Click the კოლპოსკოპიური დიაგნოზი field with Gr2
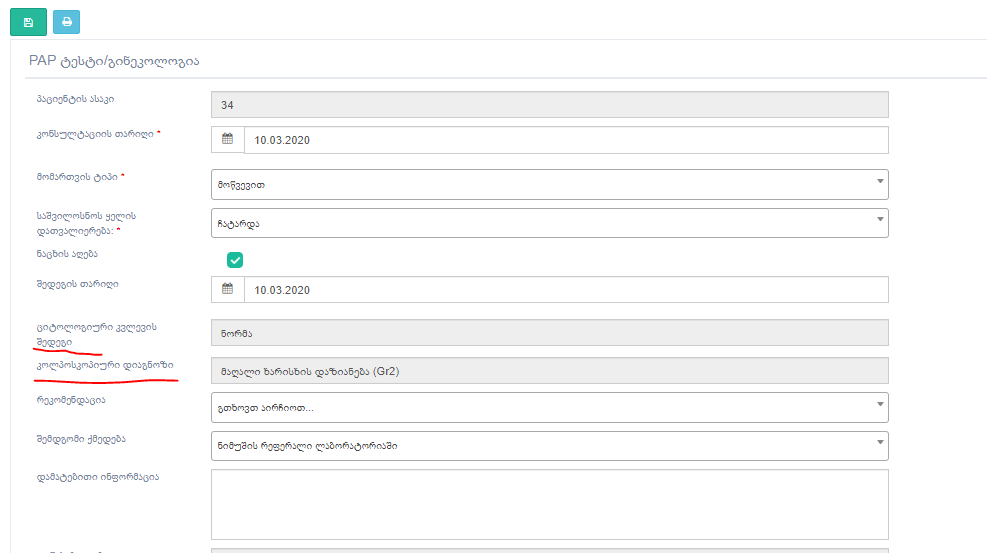Viewport: 987px width, 553px height. coord(549,372)
